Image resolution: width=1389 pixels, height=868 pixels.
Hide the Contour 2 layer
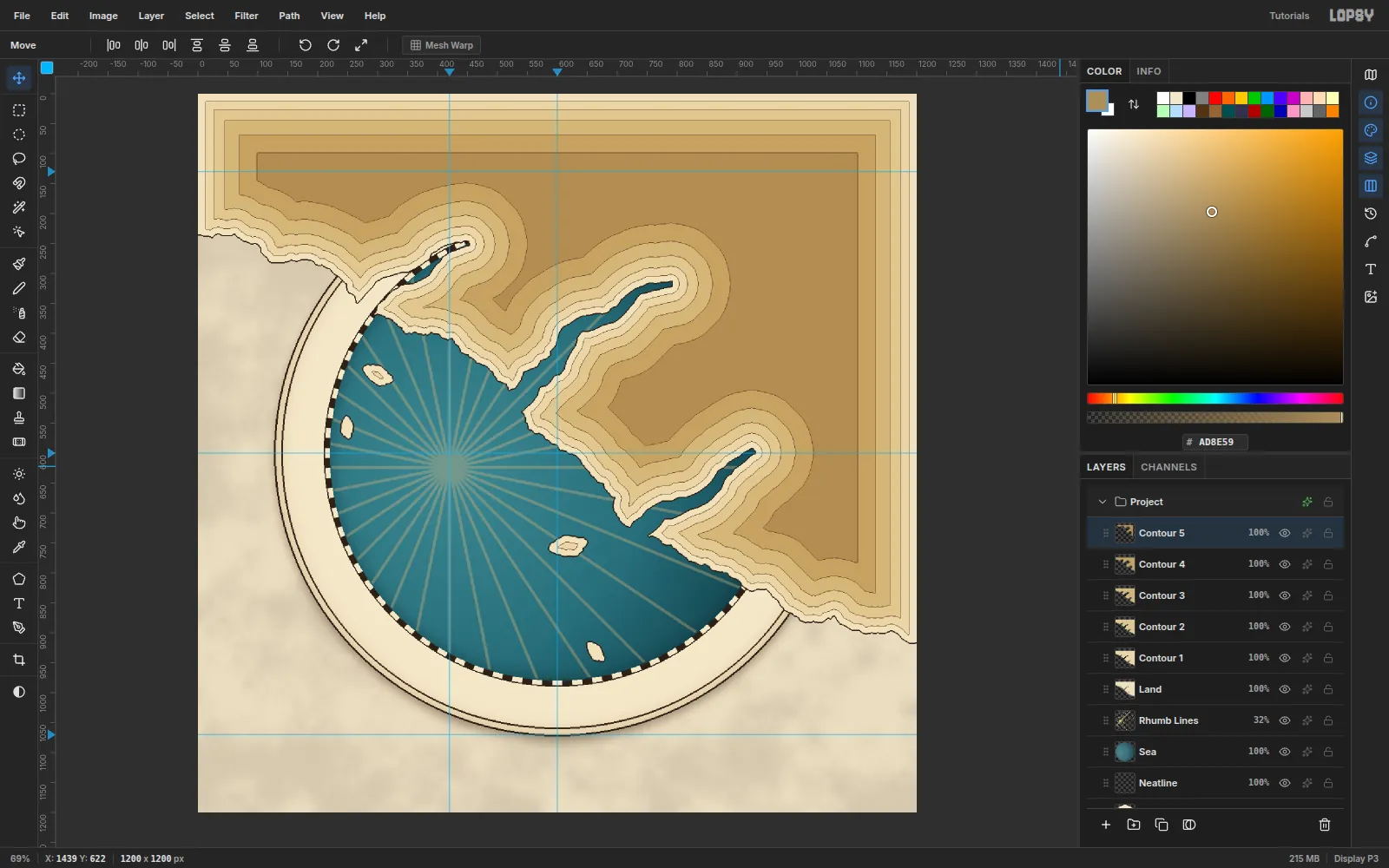coord(1285,627)
